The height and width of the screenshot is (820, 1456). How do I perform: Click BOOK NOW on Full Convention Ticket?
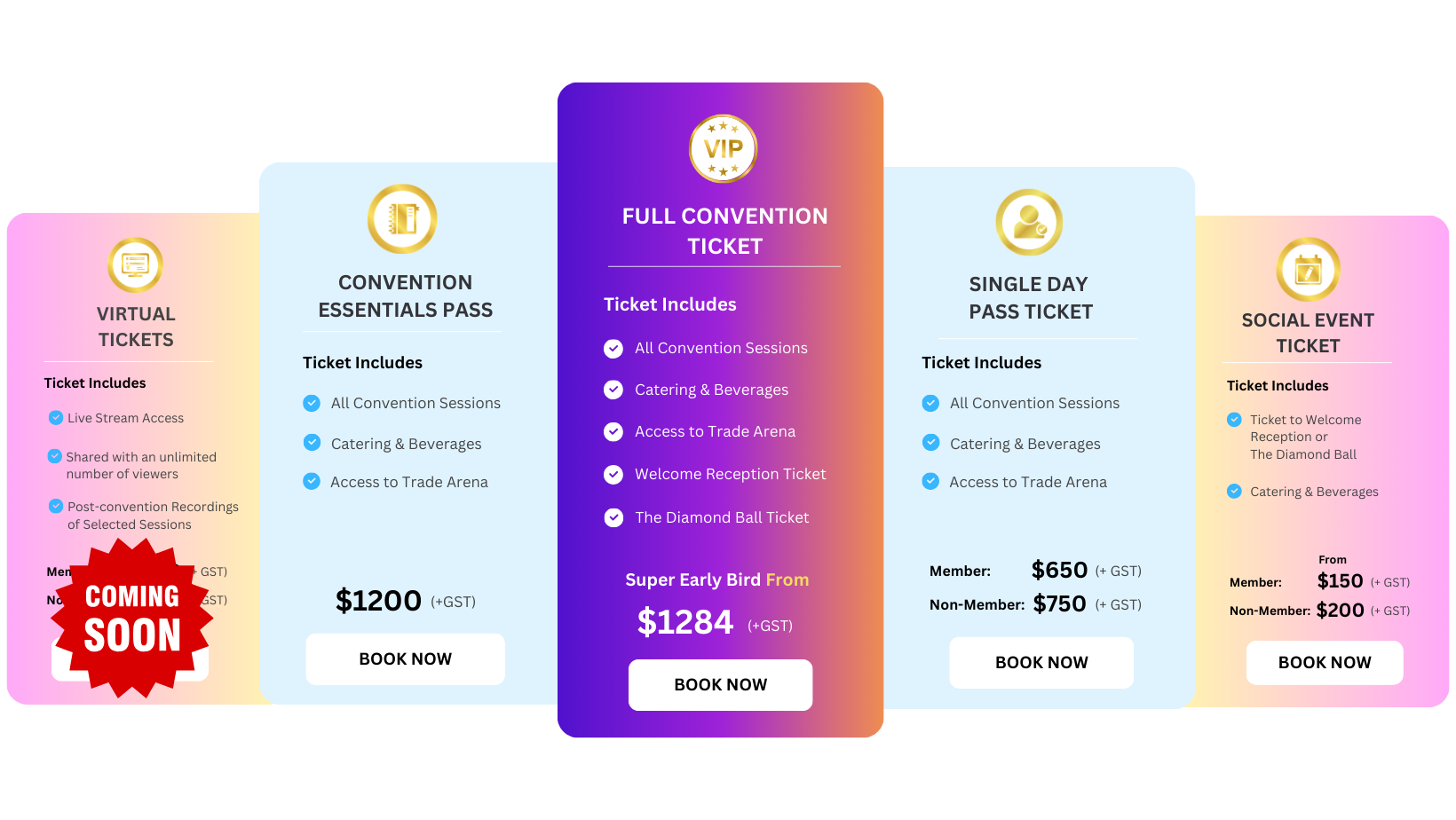(720, 684)
